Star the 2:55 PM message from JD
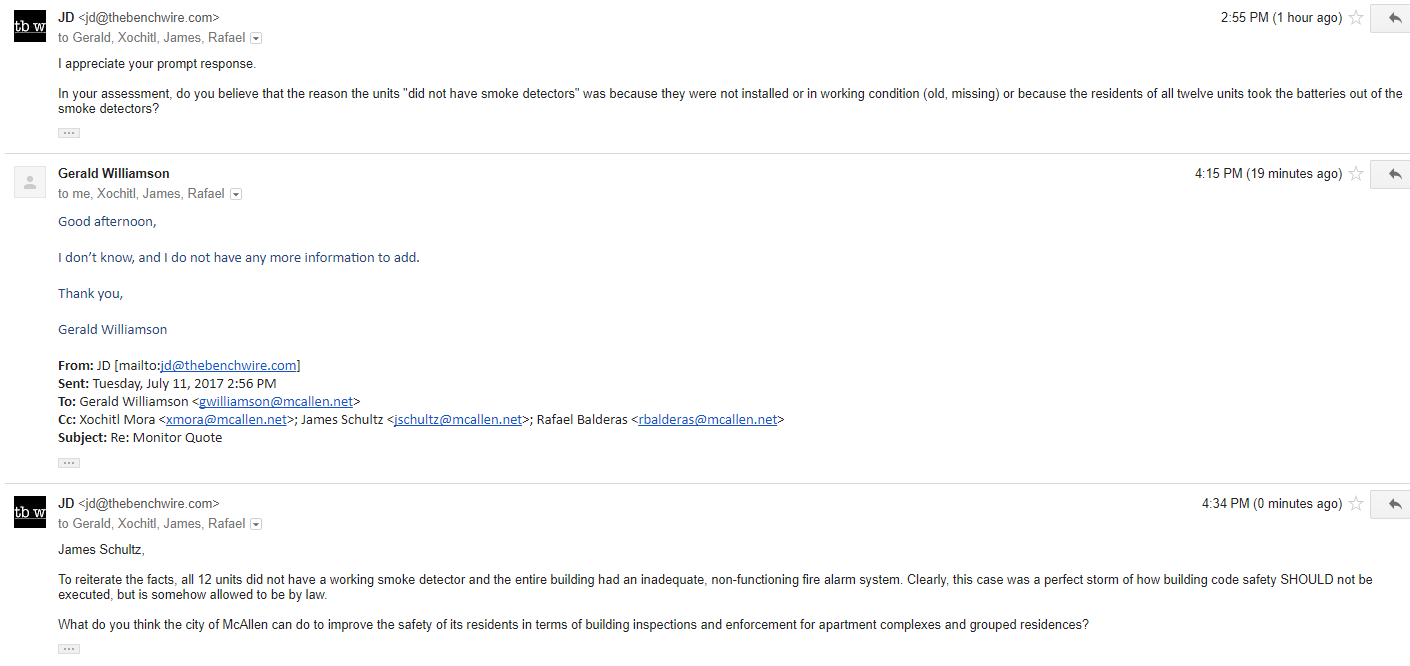The image size is (1410, 666). point(1356,18)
